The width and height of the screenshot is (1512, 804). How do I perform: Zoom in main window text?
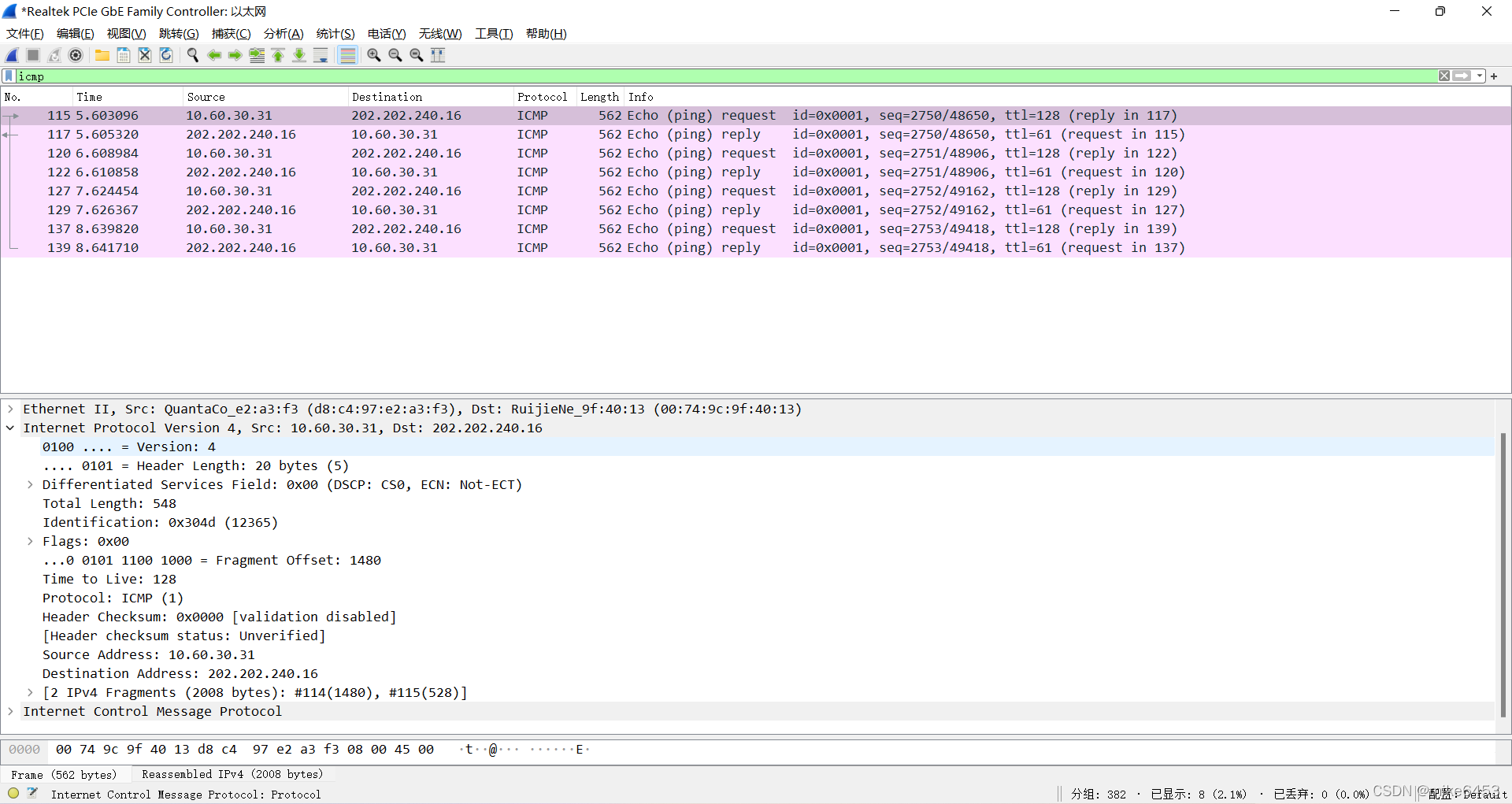click(x=374, y=55)
